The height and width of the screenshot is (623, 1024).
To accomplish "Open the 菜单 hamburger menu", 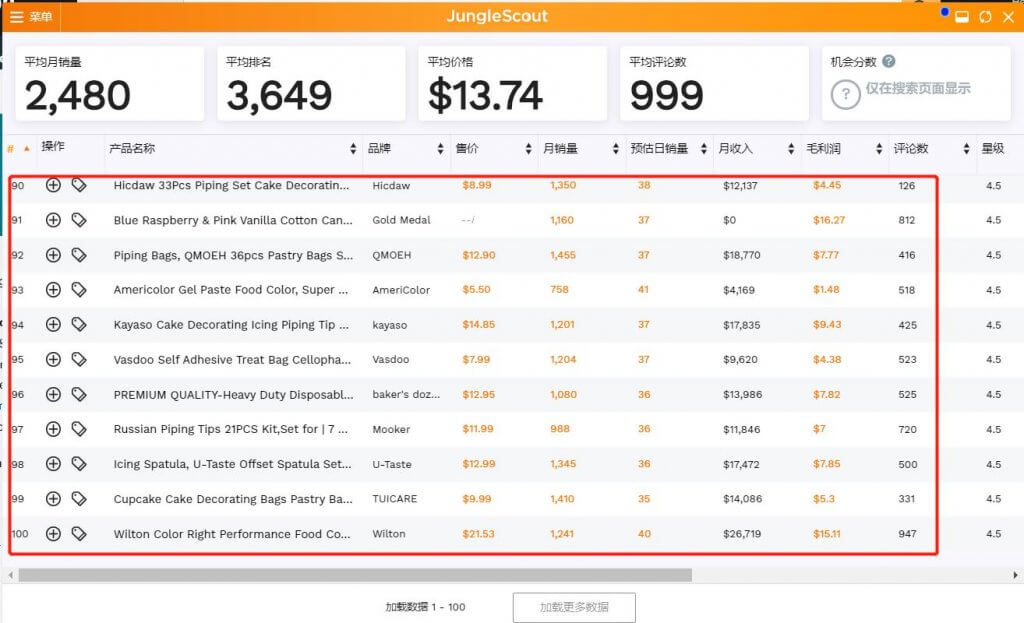I will [31, 16].
